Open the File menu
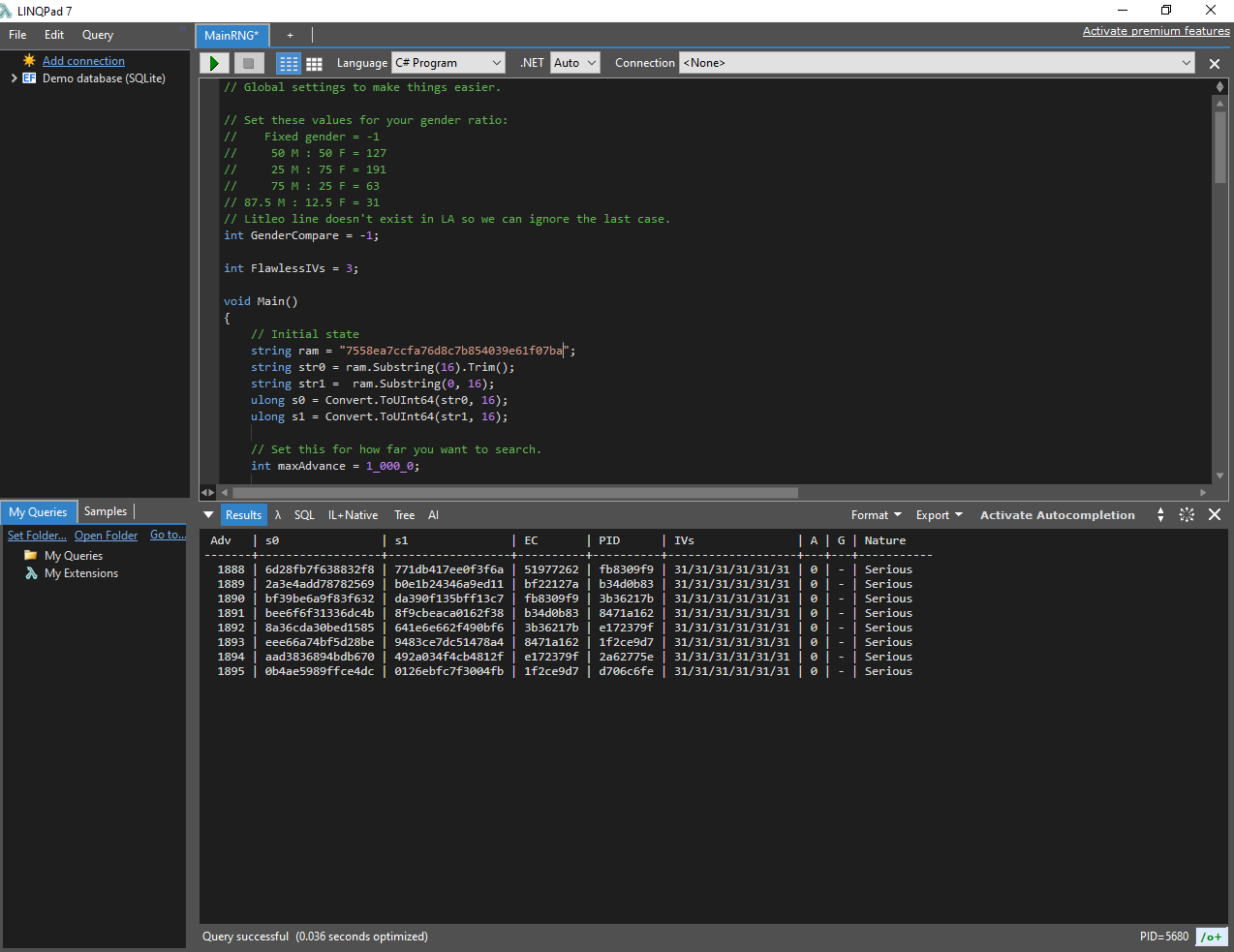This screenshot has height=952, width=1234. tap(17, 35)
